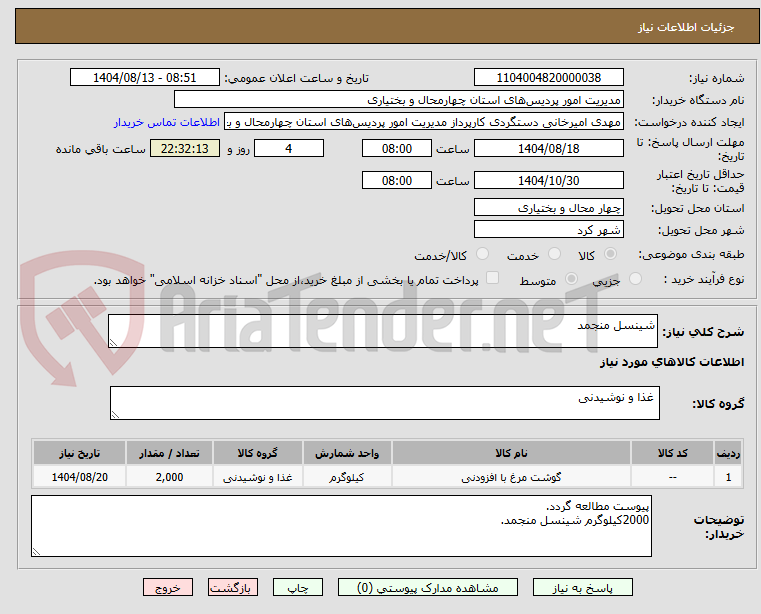761x614 pixels.
Task: Click the نام دستگاه خریدار field
Action: (398, 100)
